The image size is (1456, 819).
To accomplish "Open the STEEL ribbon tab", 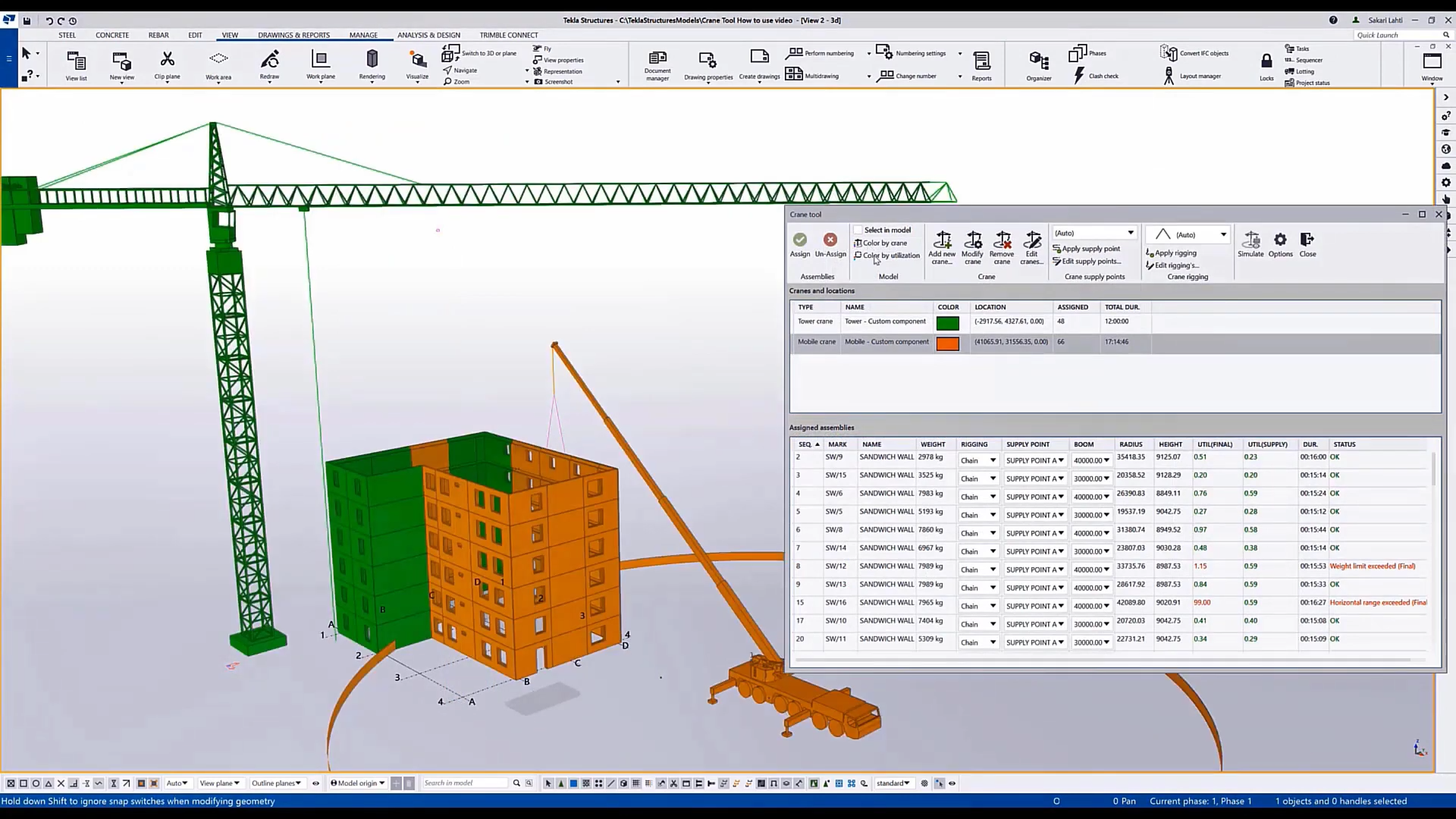I will 67,35.
